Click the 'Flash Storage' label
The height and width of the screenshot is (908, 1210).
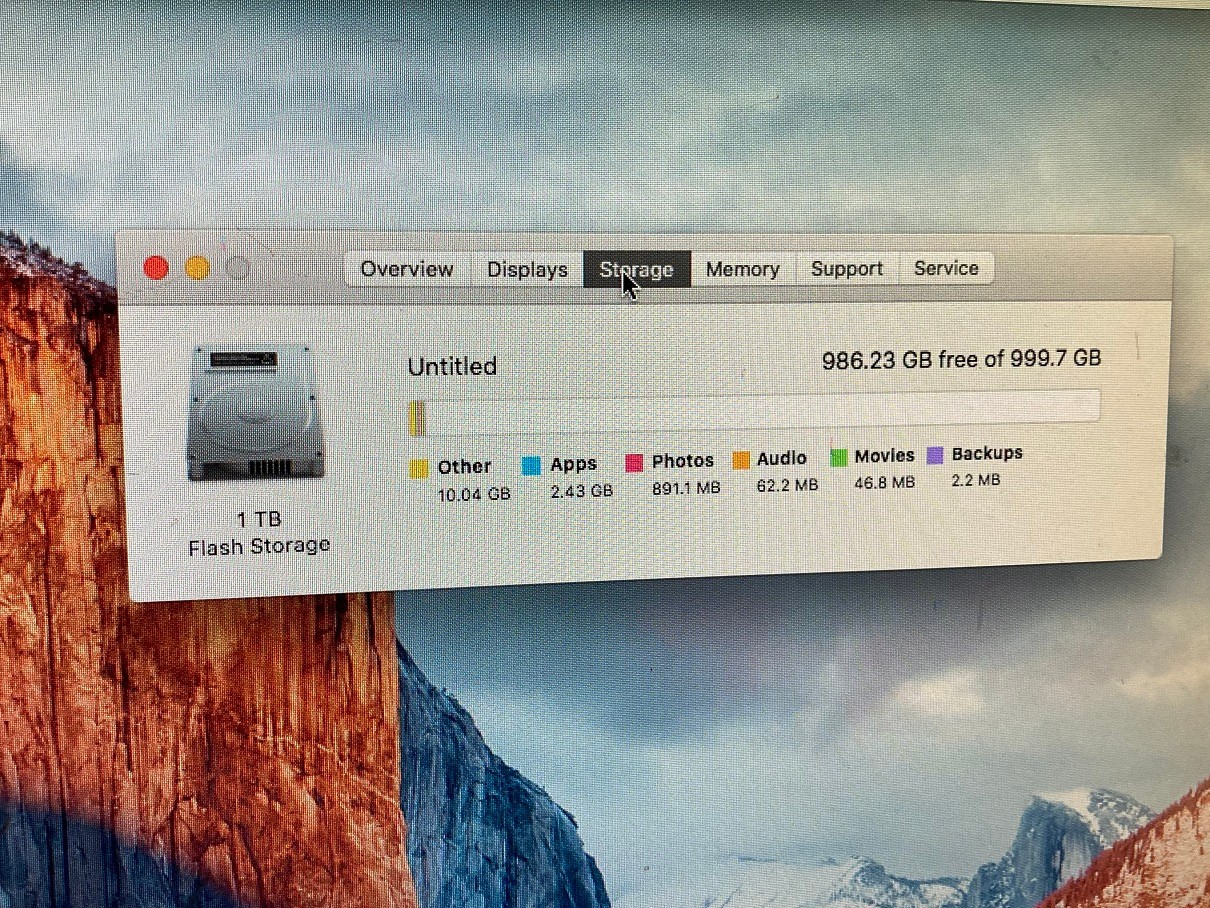point(258,546)
